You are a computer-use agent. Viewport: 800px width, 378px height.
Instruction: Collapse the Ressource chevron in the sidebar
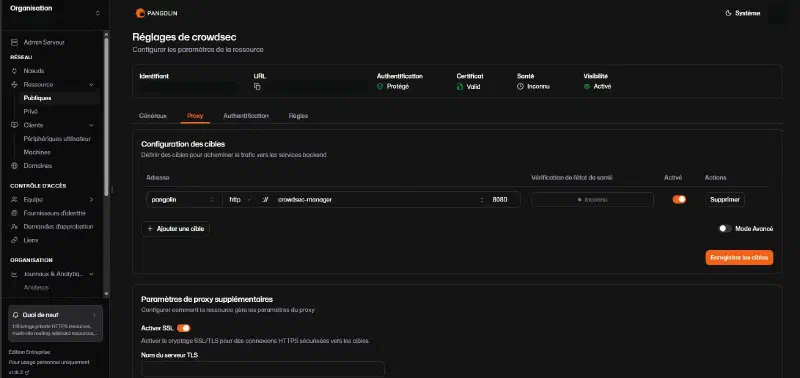point(91,85)
